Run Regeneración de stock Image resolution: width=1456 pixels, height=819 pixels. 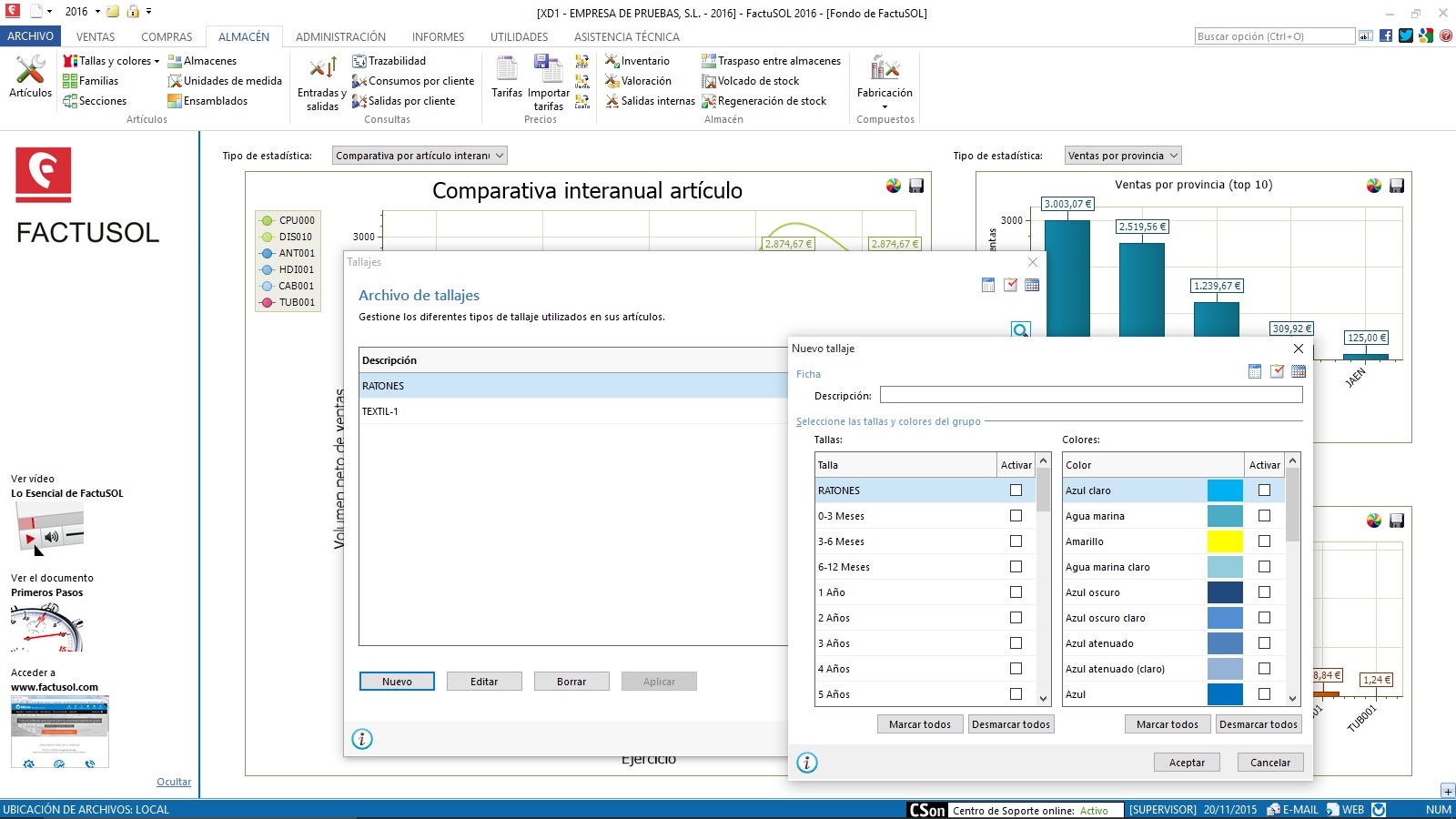tap(763, 101)
